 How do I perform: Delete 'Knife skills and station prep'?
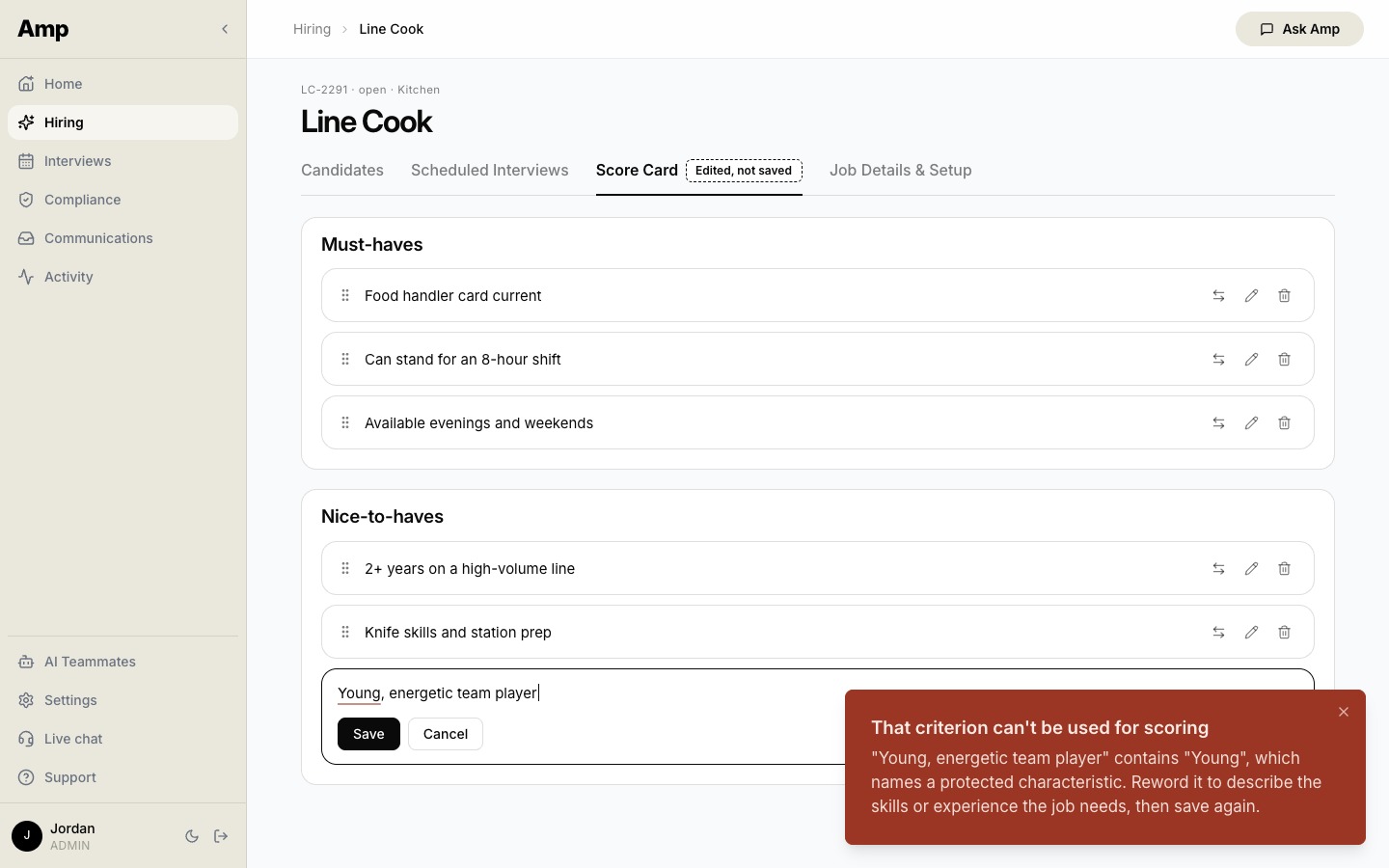point(1284,633)
